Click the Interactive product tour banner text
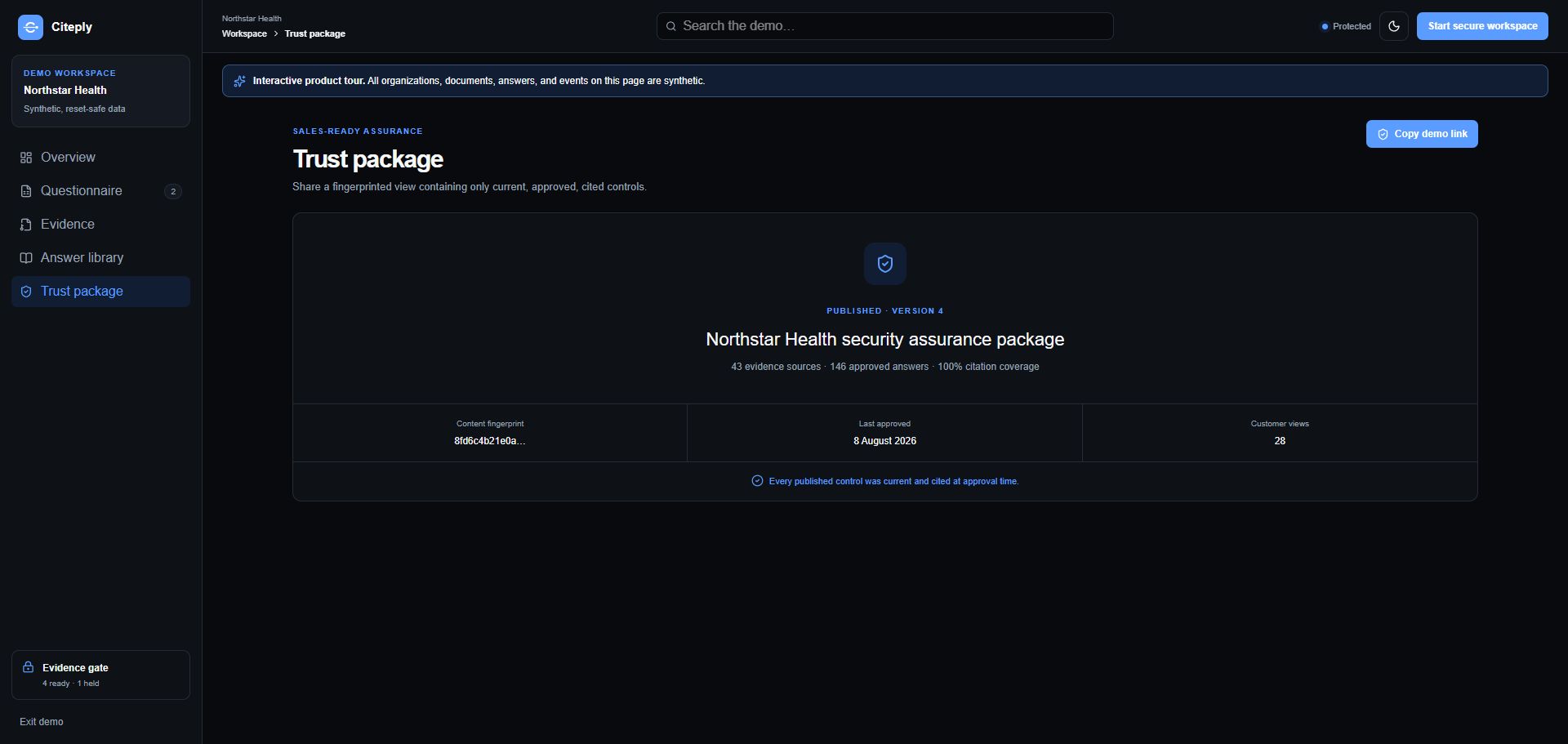The width and height of the screenshot is (1568, 744). tap(479, 81)
